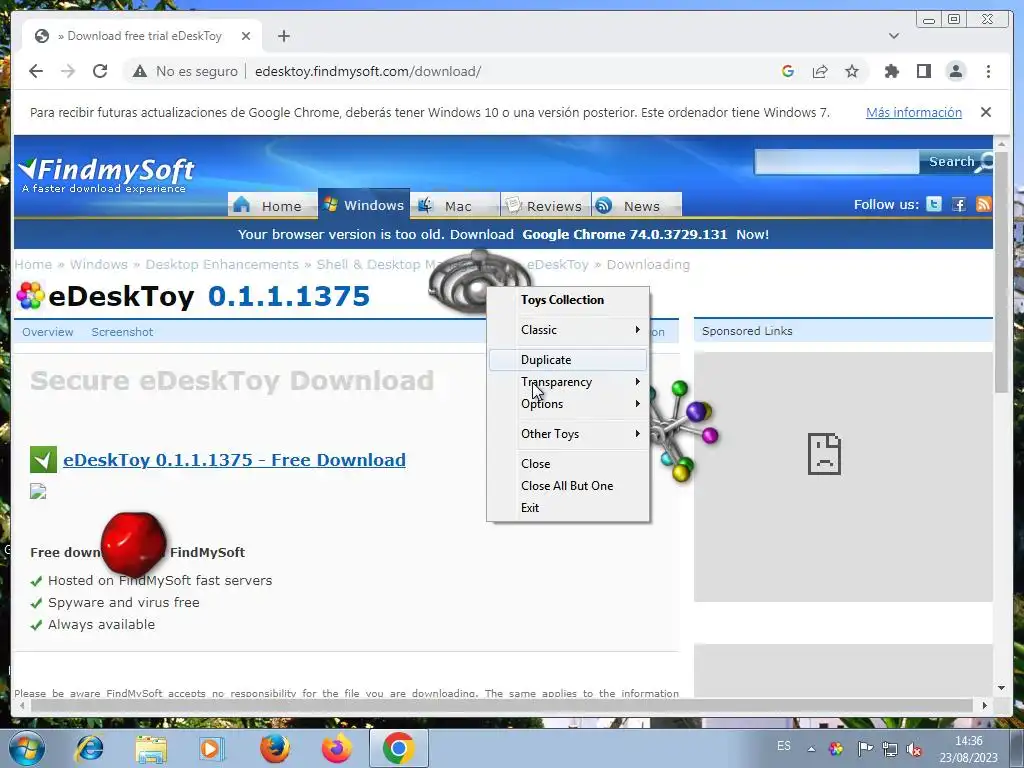Open the Extensions puzzle icon

(891, 71)
